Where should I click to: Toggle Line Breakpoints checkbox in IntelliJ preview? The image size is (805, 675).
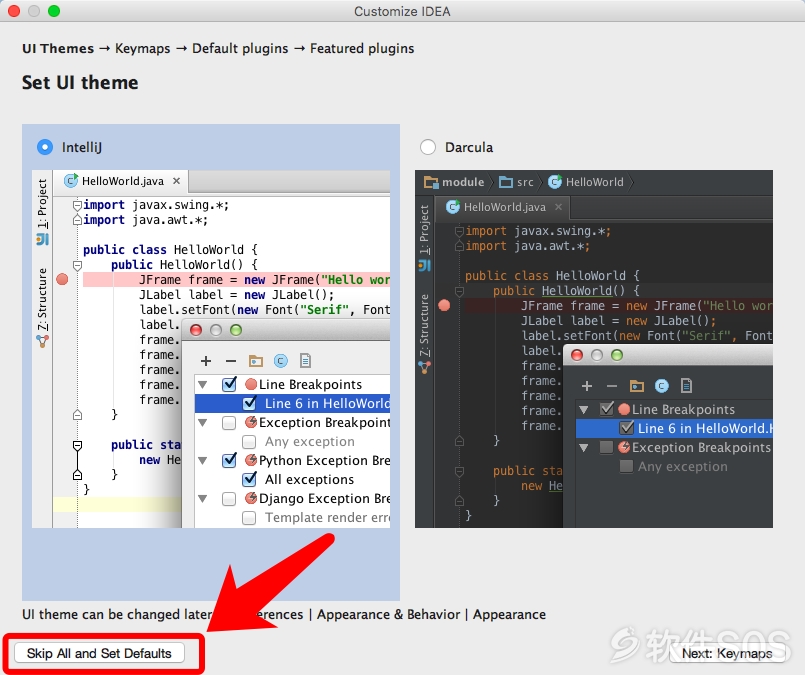[x=229, y=384]
